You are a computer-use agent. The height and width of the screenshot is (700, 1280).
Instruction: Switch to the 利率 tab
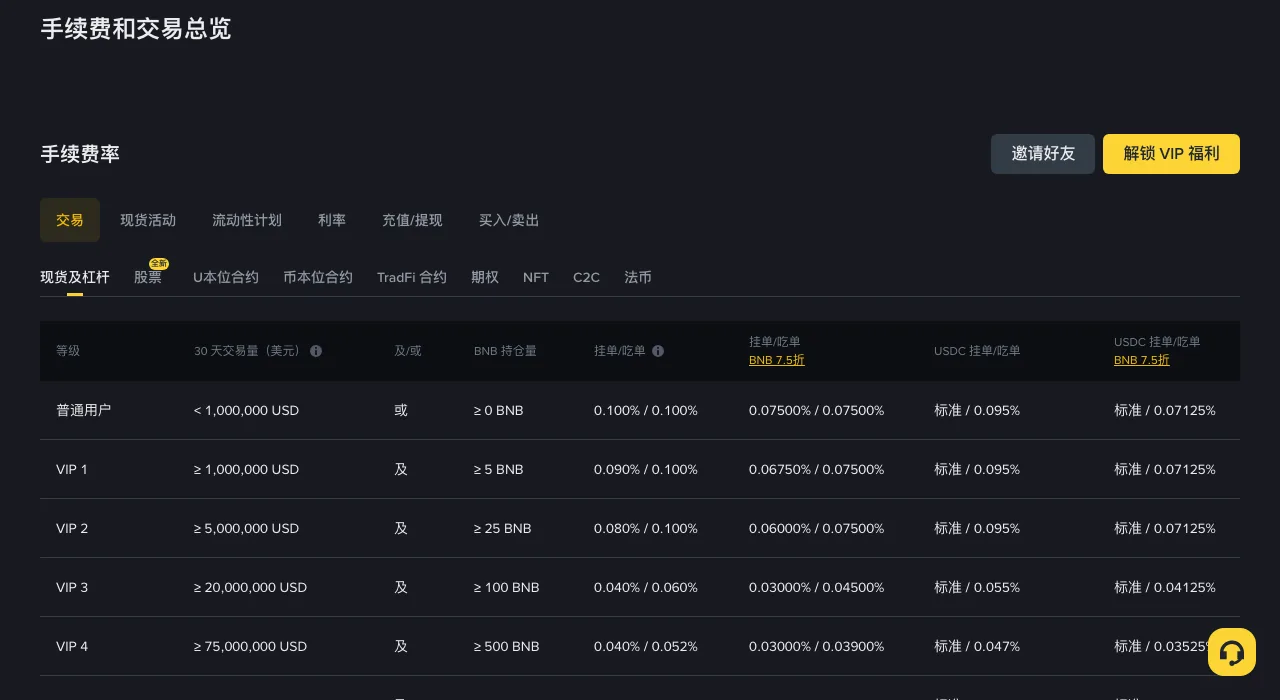[x=332, y=220]
